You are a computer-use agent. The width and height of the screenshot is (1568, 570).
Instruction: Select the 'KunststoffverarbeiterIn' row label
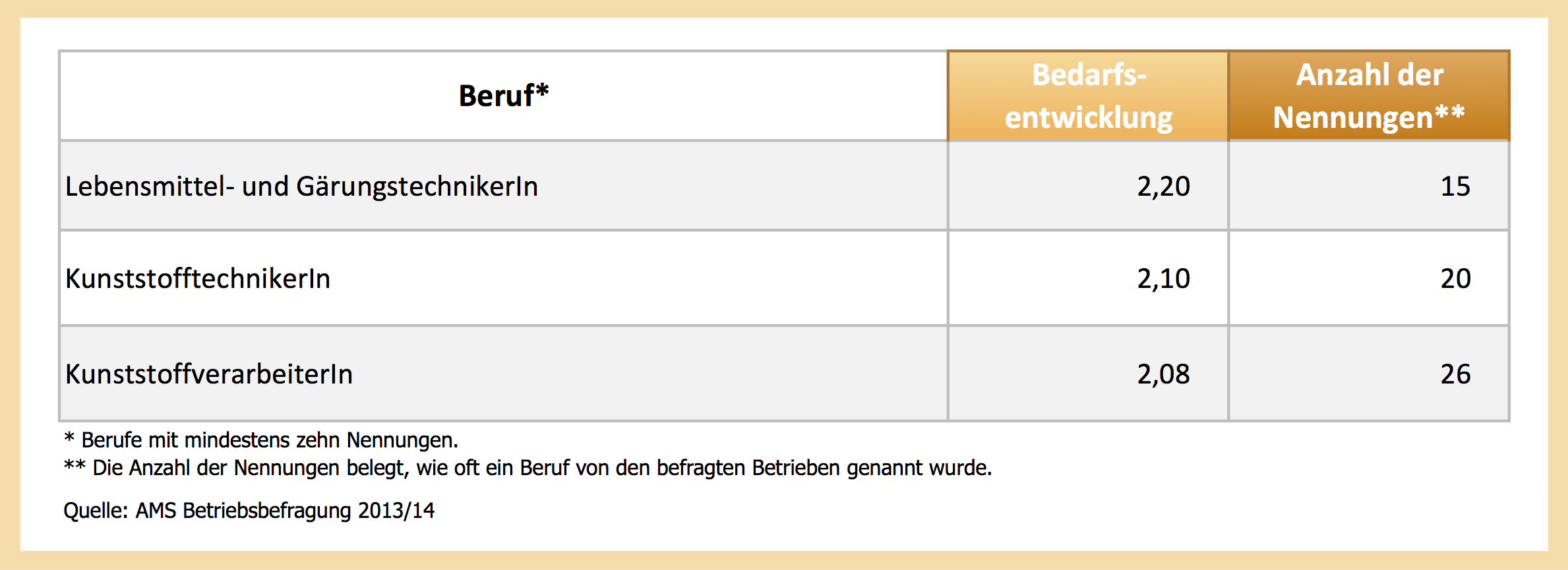[209, 374]
